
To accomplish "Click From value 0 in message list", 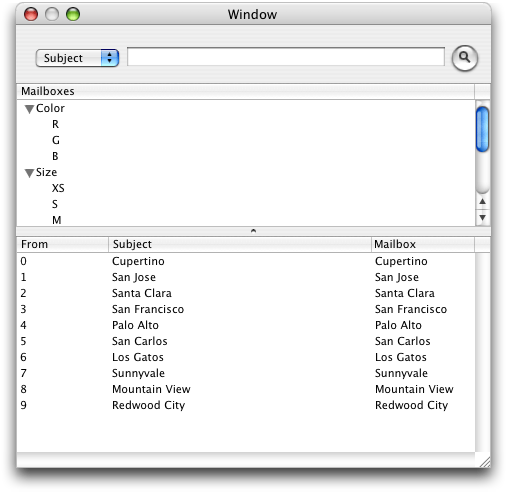I will tap(23, 261).
